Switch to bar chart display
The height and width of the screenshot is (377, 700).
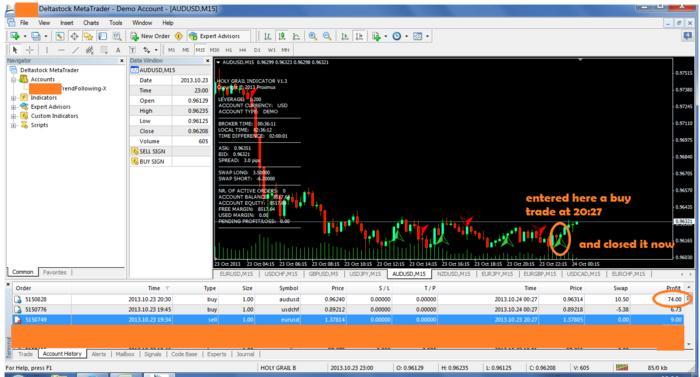pos(267,36)
